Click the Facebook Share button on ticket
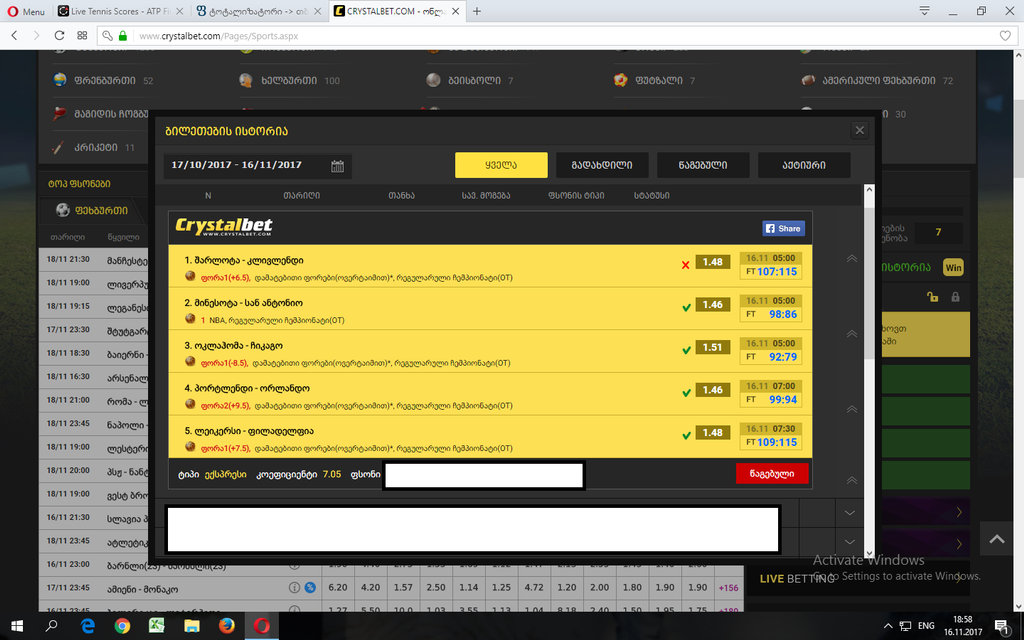1024x640 pixels. click(x=783, y=229)
